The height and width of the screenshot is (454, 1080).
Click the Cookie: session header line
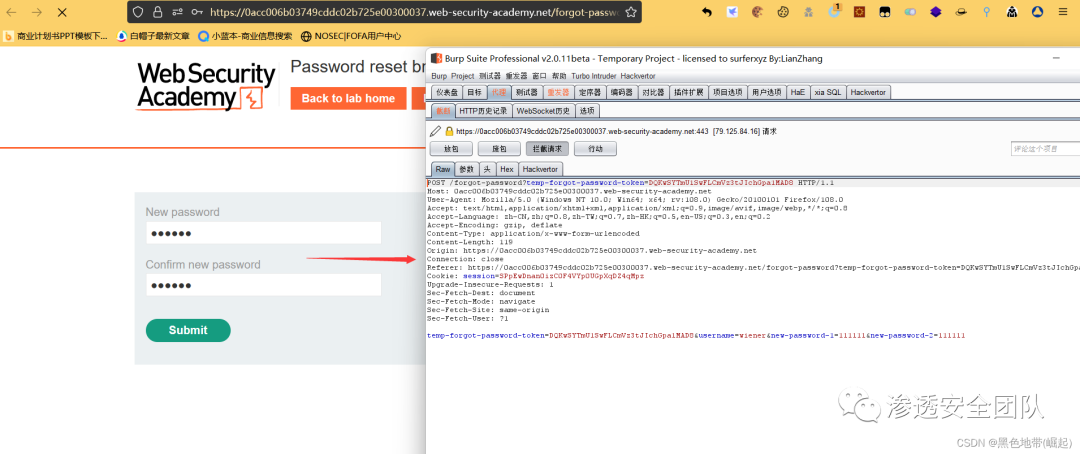click(536, 276)
